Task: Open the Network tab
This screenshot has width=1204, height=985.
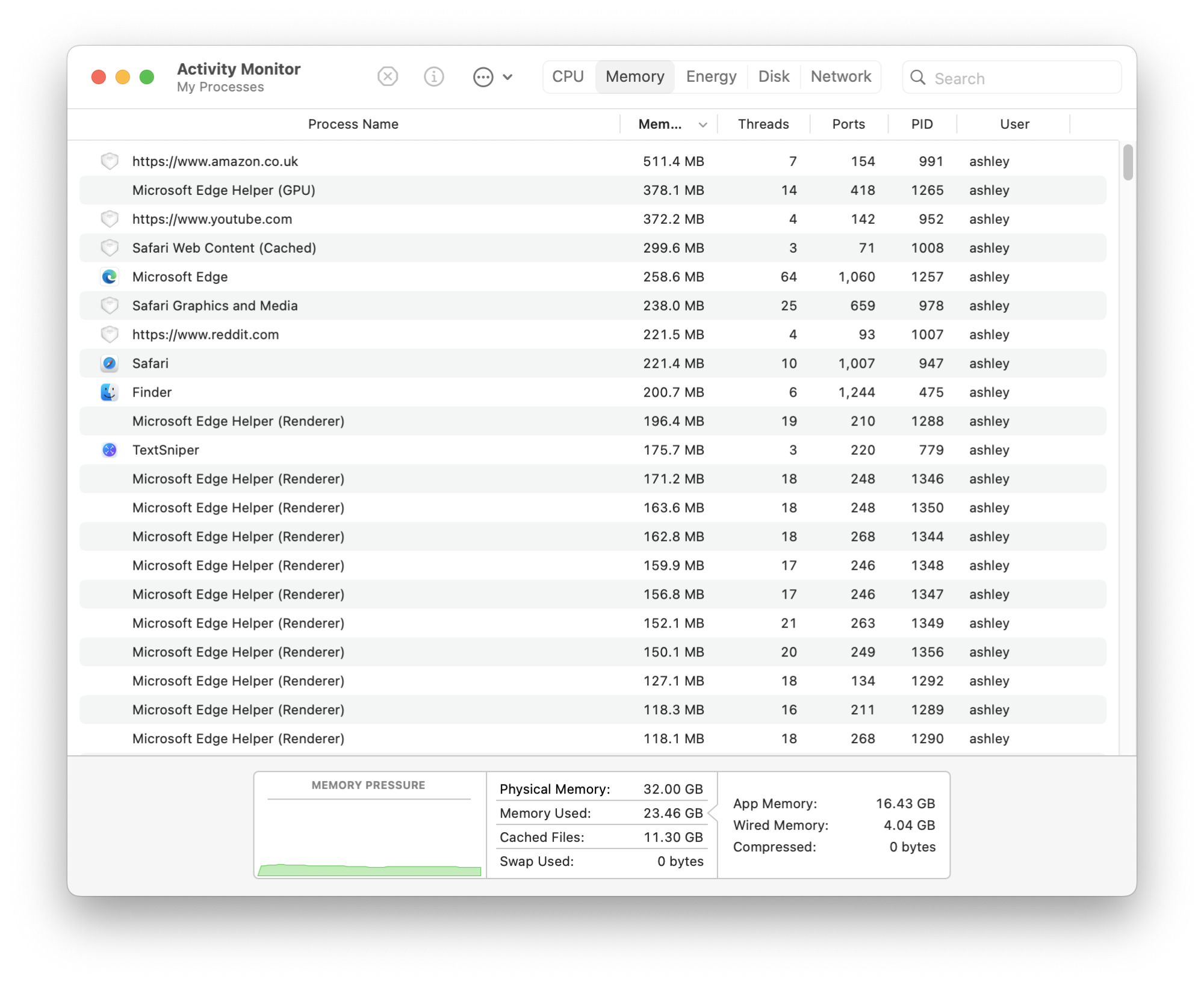Action: (x=840, y=77)
